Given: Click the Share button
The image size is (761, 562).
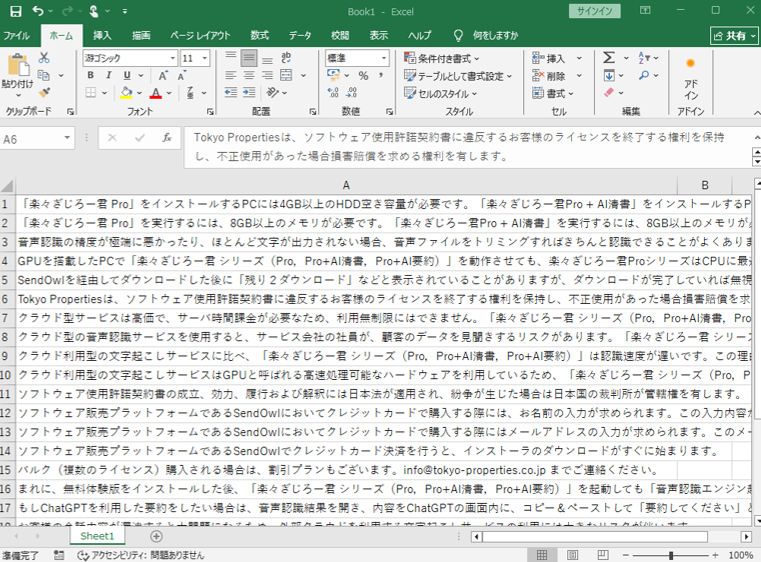Looking at the screenshot, I should click(x=734, y=35).
